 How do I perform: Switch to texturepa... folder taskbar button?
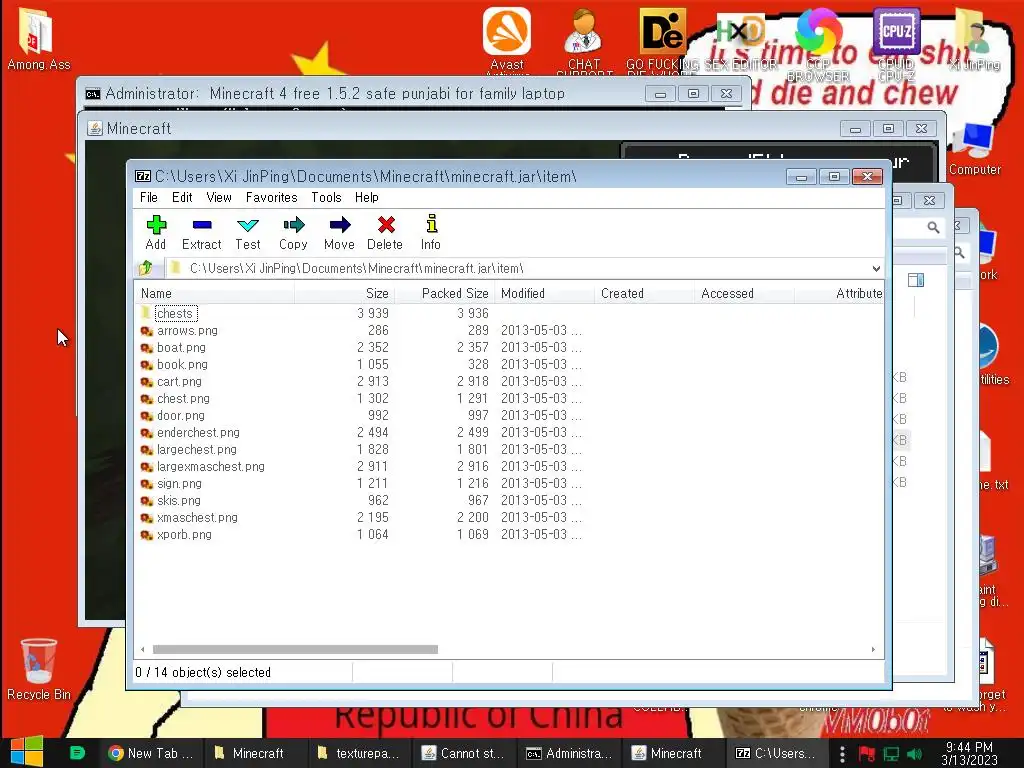359,753
